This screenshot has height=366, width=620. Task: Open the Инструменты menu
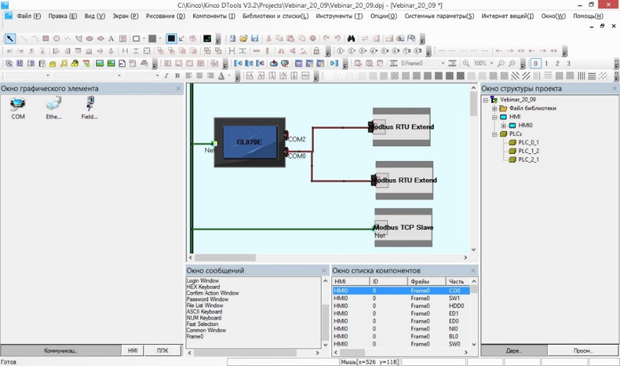339,16
